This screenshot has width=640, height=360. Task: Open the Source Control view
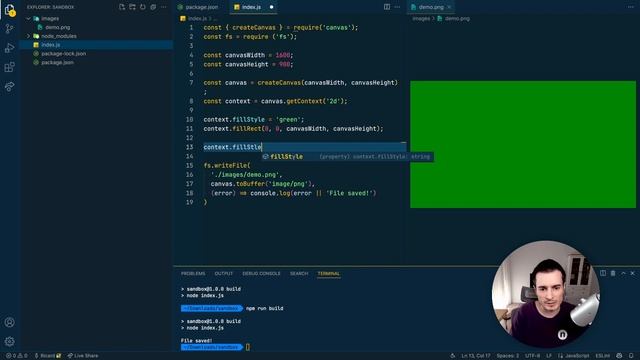point(9,29)
